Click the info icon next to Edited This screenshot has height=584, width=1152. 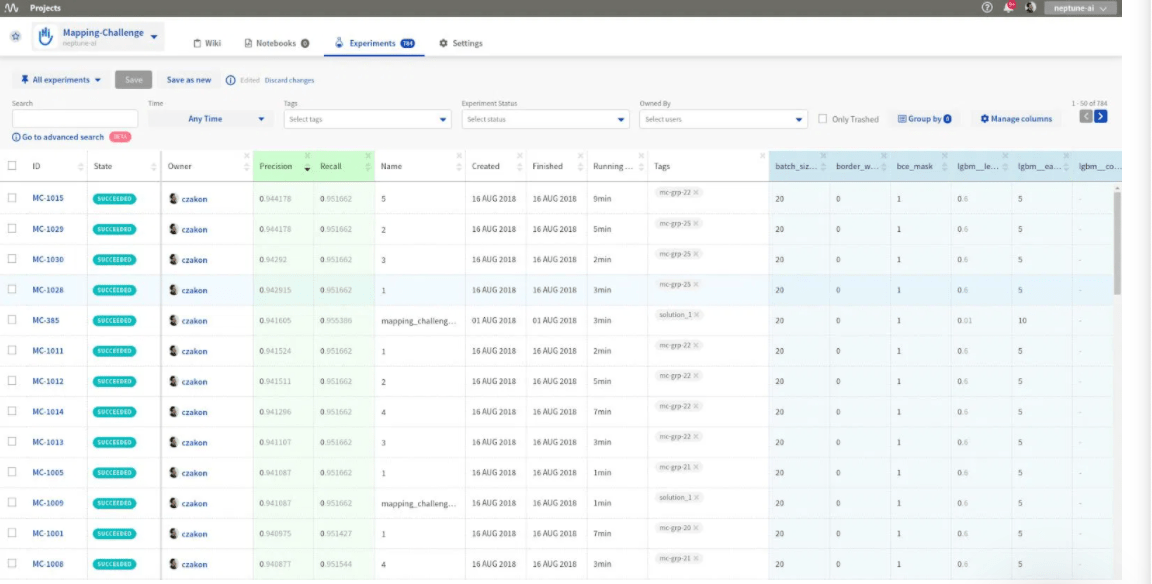pos(231,80)
